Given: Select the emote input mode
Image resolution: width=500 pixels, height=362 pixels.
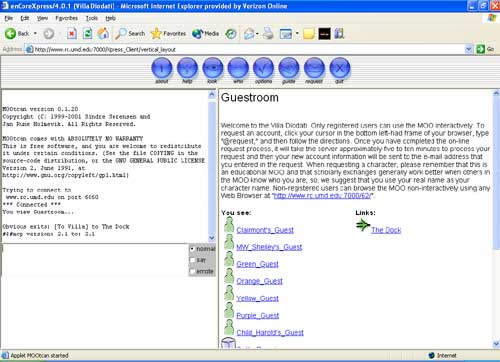Looking at the screenshot, I should (x=192, y=271).
